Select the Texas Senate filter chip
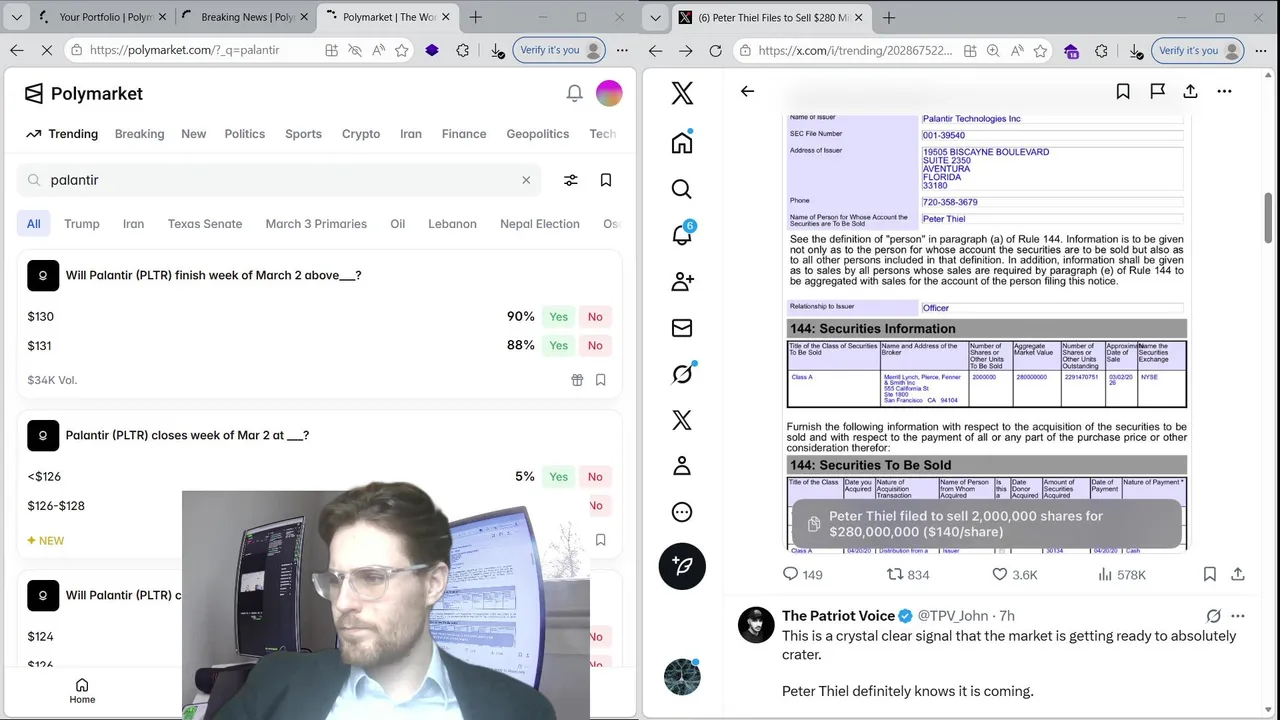Viewport: 1280px width, 720px height. pos(205,224)
